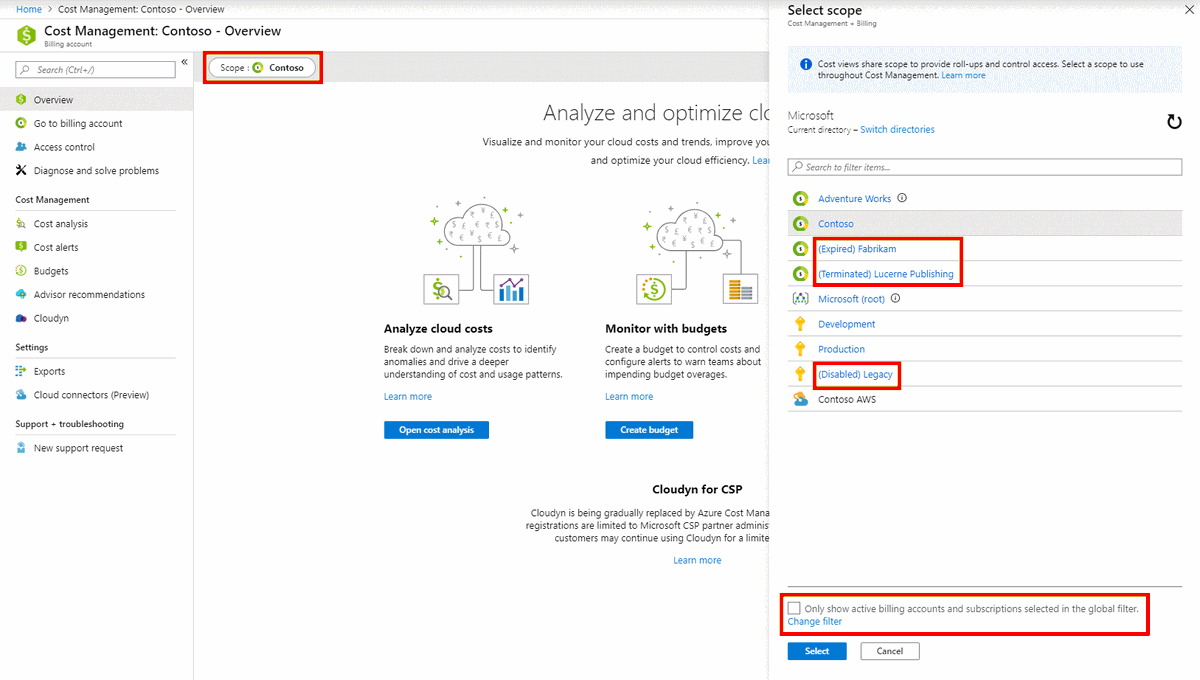Image resolution: width=1200 pixels, height=680 pixels.
Task: Select the Contoso AWS scope
Action: pos(849,399)
